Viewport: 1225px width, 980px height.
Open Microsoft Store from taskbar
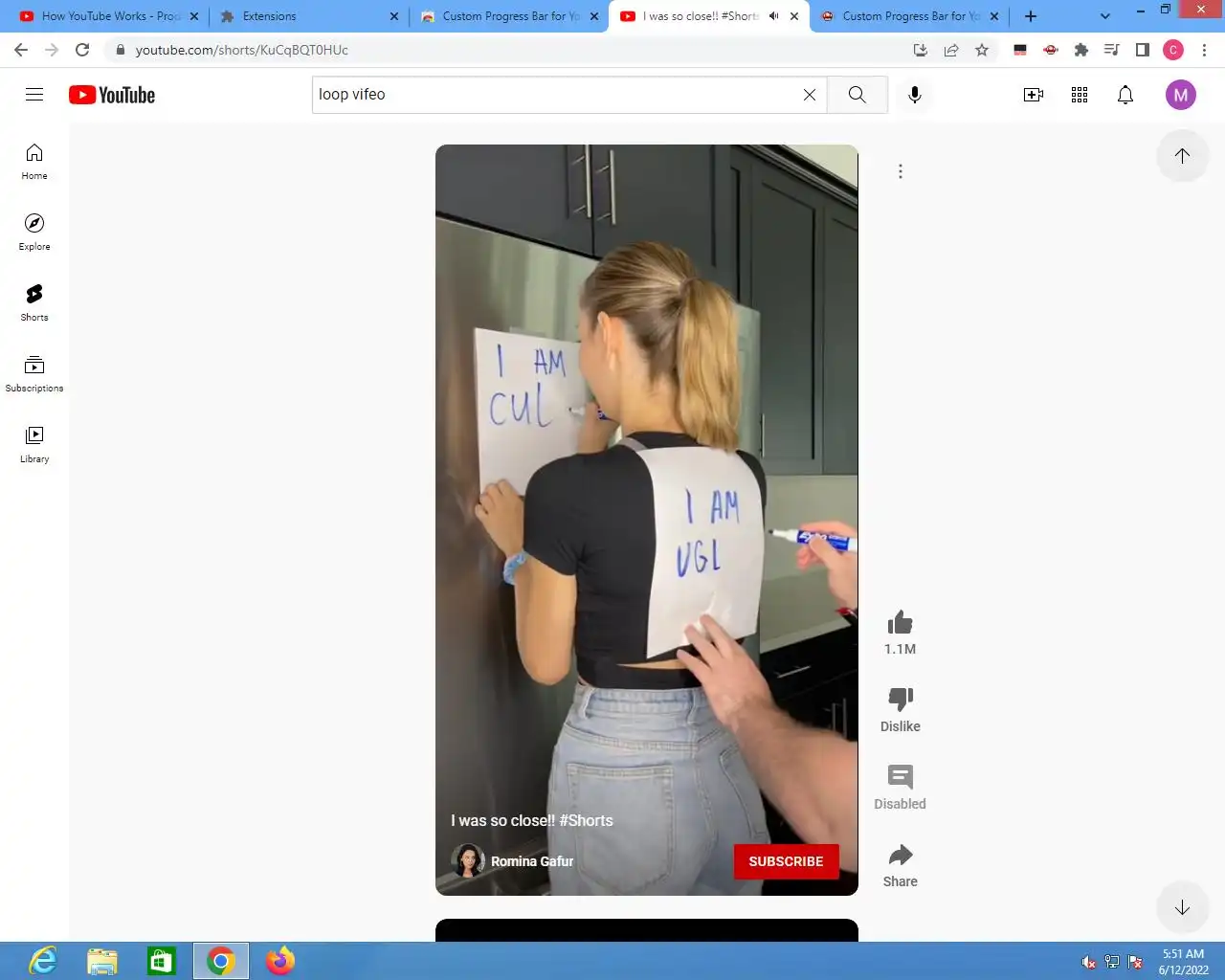click(162, 961)
